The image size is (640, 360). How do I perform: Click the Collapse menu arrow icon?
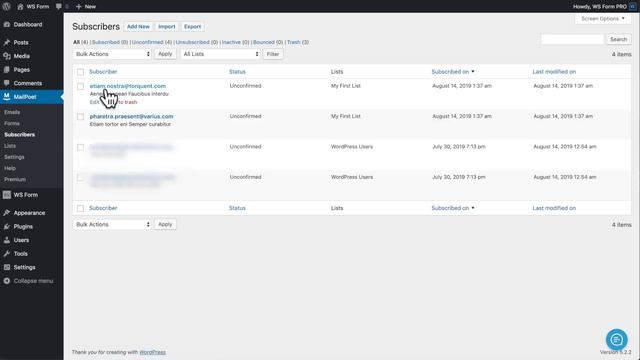coord(7,281)
